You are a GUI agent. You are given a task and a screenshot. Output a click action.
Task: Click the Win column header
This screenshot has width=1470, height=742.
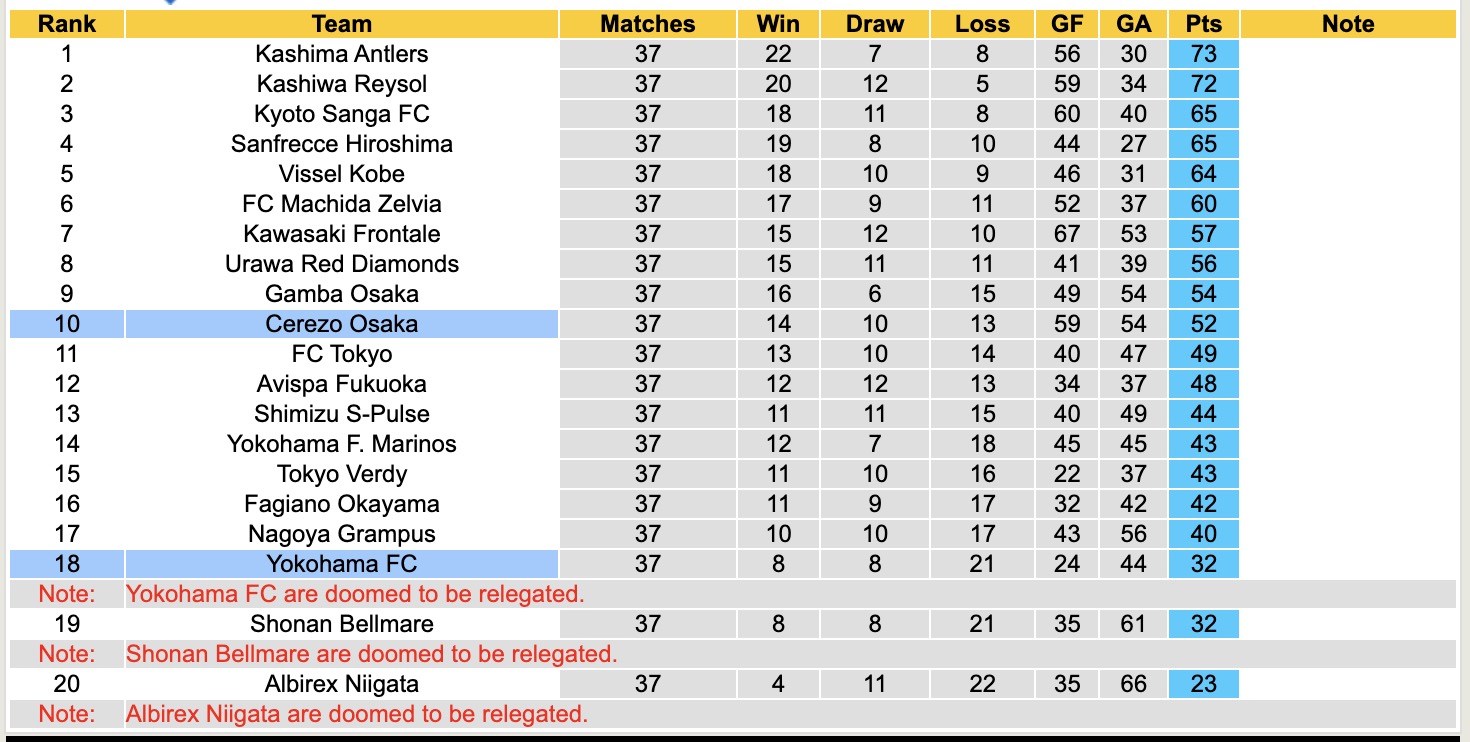coord(778,24)
